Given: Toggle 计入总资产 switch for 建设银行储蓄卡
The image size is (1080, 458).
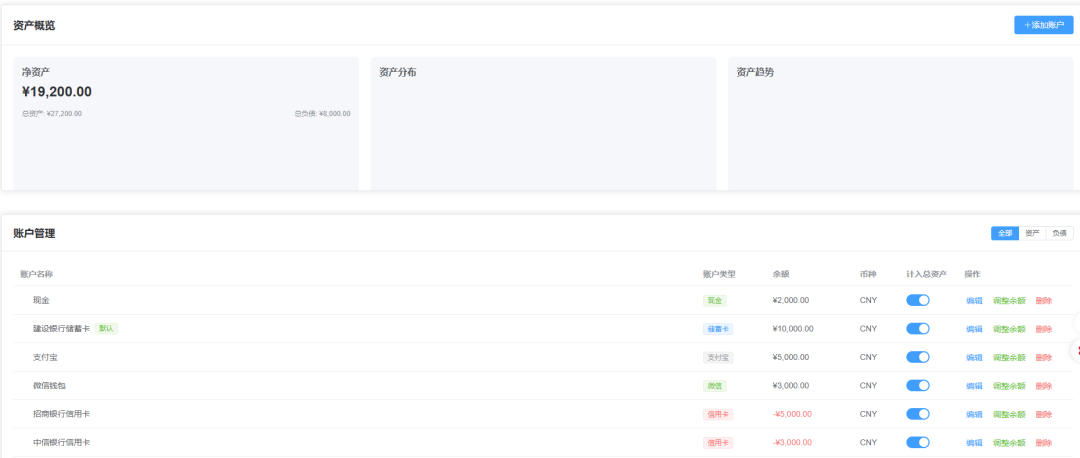Looking at the screenshot, I should [918, 329].
